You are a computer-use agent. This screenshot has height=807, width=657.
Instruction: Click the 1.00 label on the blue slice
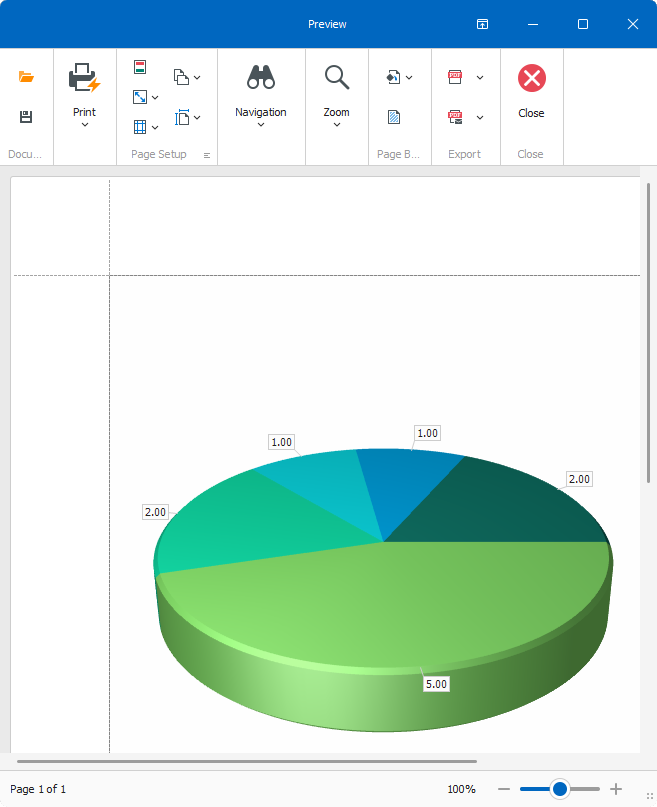tap(428, 433)
